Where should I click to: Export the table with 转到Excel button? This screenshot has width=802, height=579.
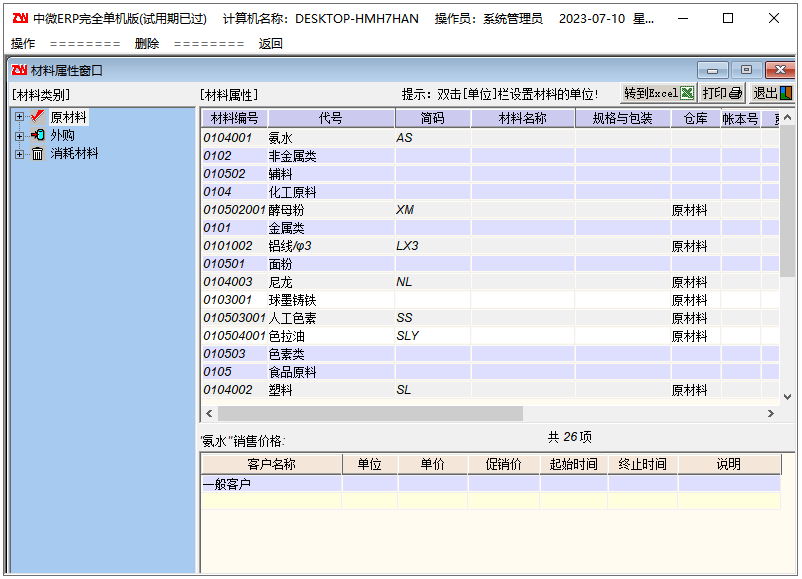tap(659, 93)
